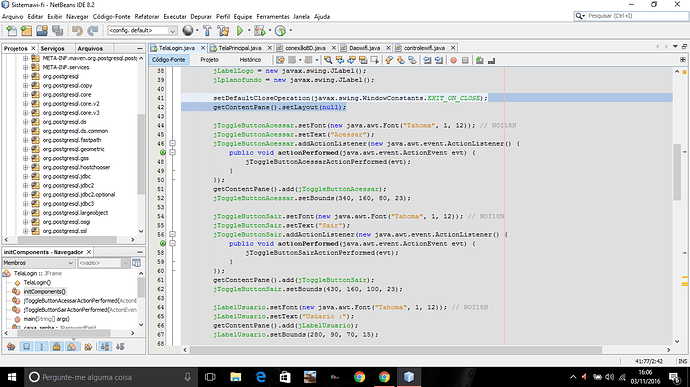Open the Refatorar menu
Screen dimensions: 690x387
147,16
